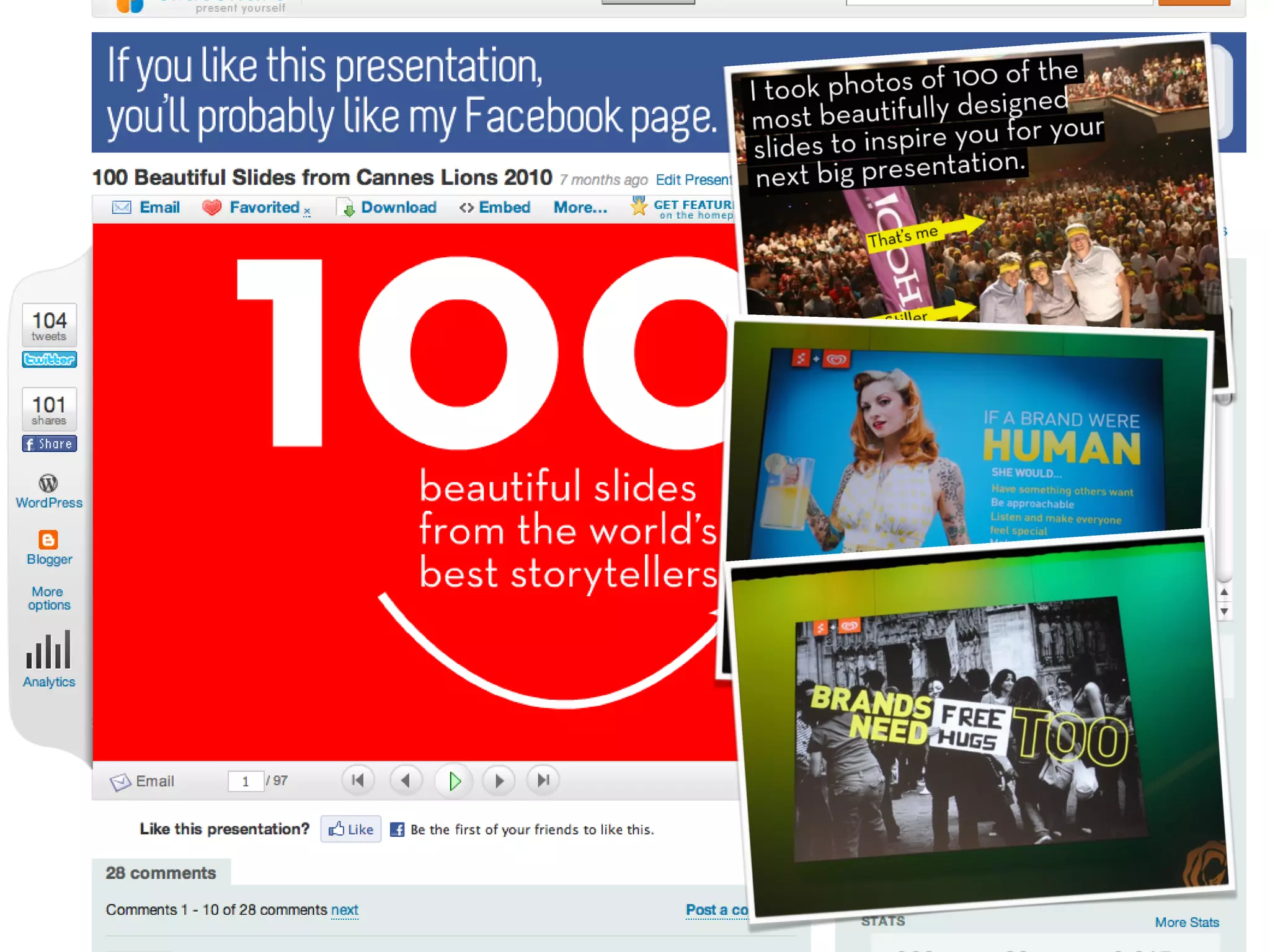Click the Twitter tweet button

coord(49,359)
